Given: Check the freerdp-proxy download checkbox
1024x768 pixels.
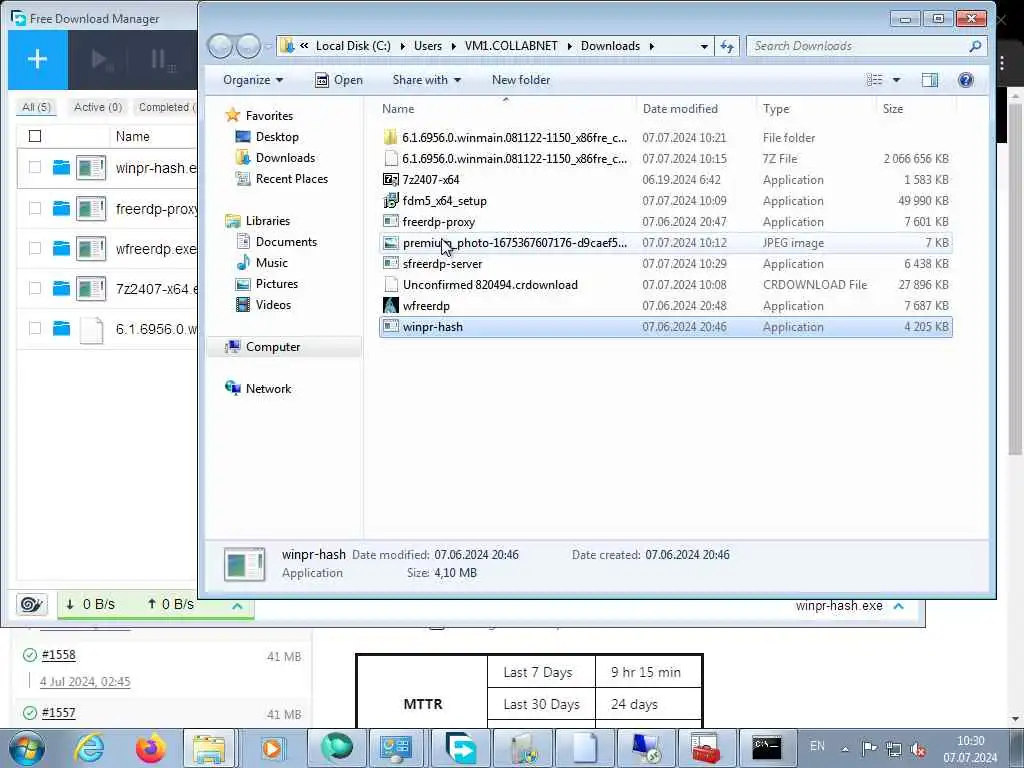Looking at the screenshot, I should (x=35, y=208).
